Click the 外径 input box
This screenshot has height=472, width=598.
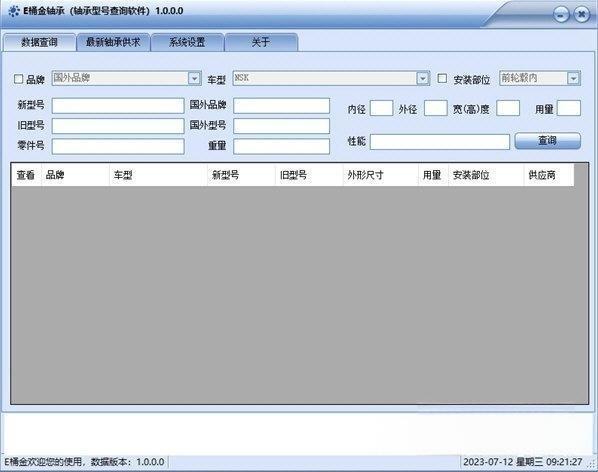click(x=436, y=108)
